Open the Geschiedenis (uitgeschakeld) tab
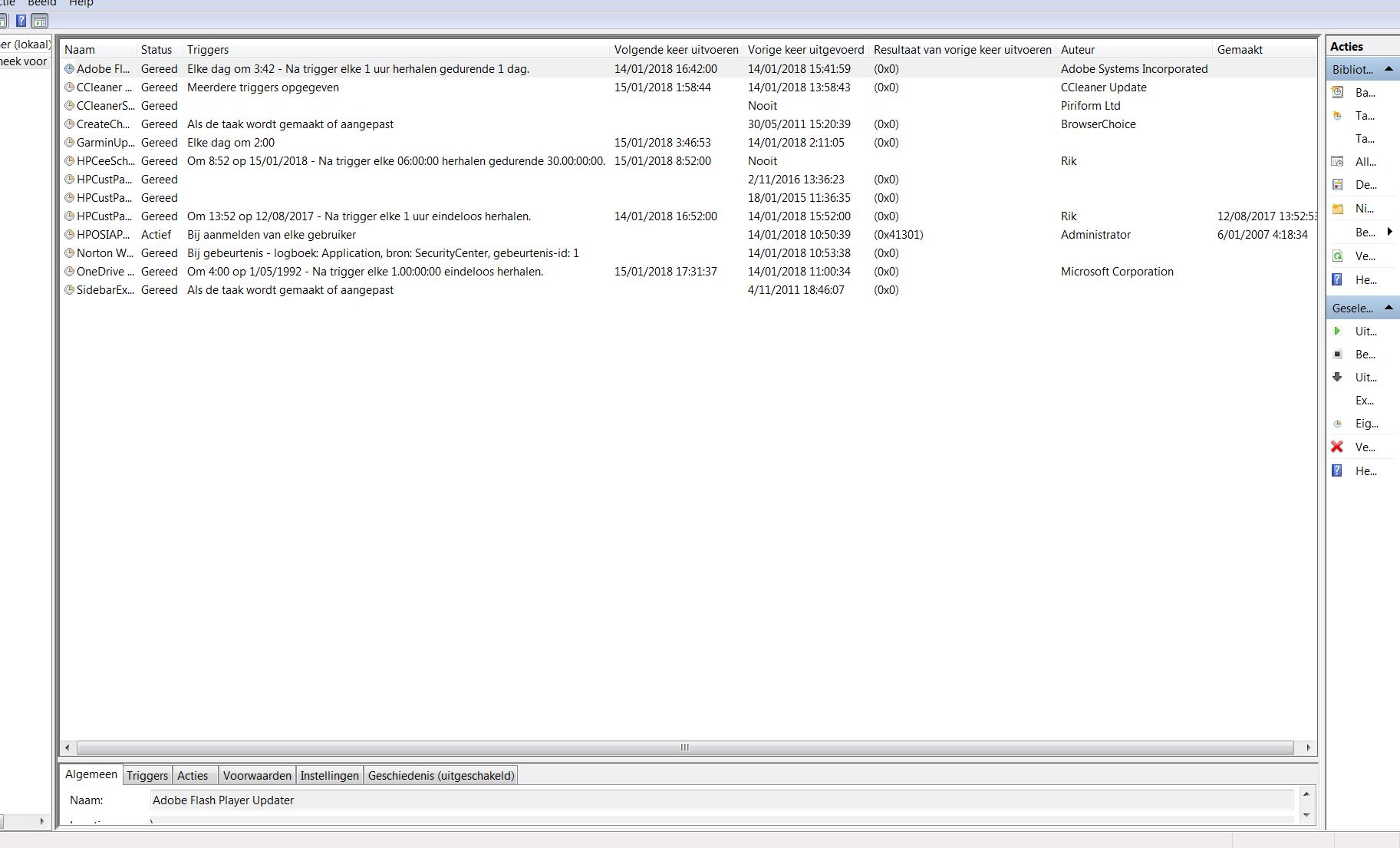Image resolution: width=1400 pixels, height=848 pixels. tap(441, 776)
